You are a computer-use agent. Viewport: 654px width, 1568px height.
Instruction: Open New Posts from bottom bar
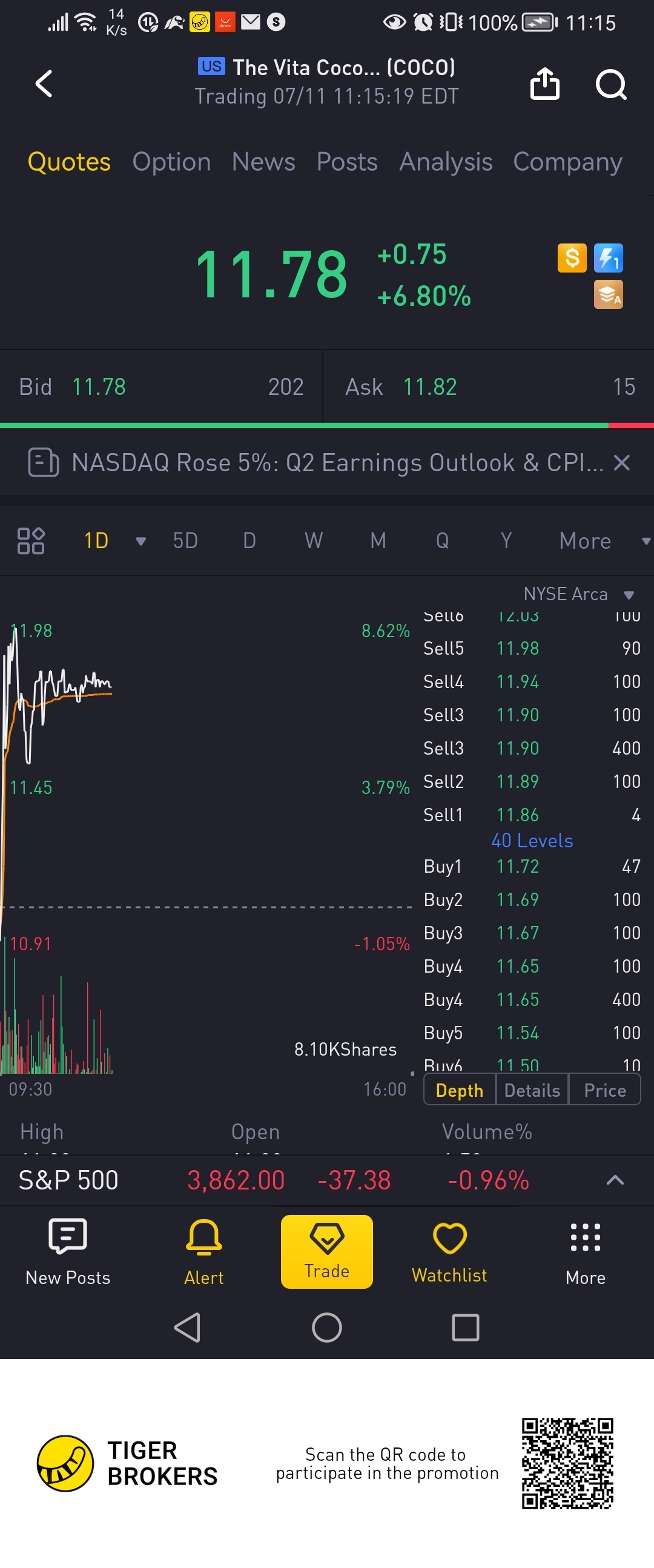[x=68, y=1251]
